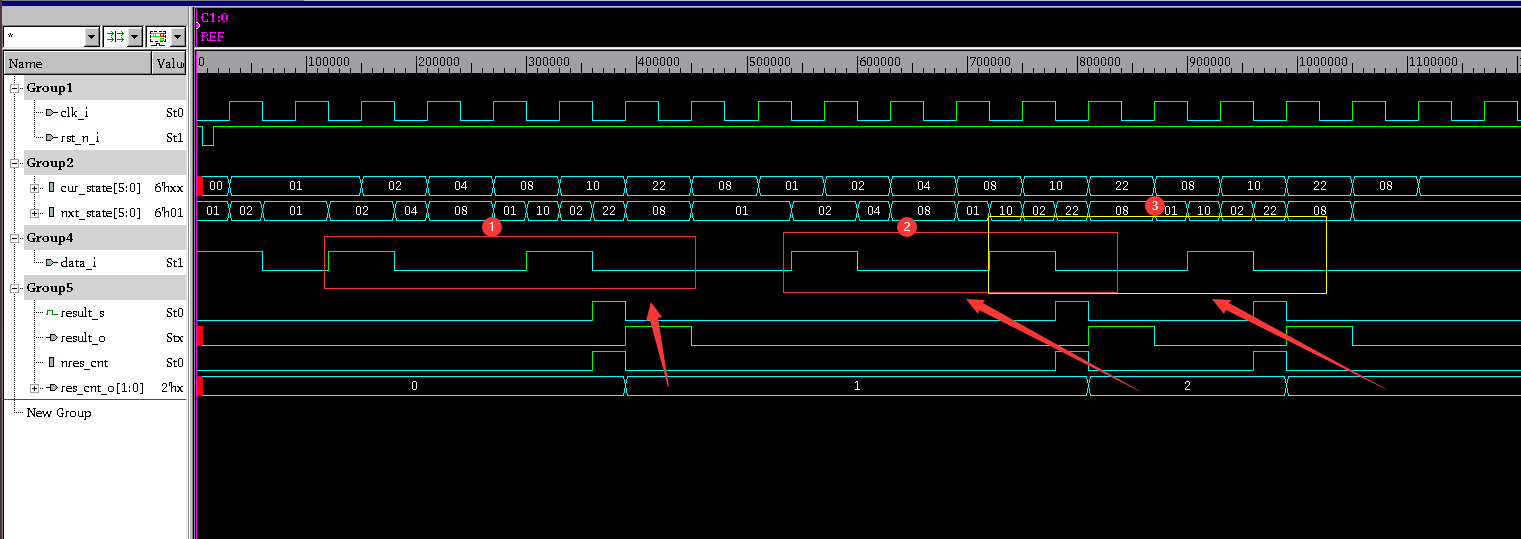Click the 100000 mark on time ruler
Screen dimensions: 1521x539
pos(328,61)
